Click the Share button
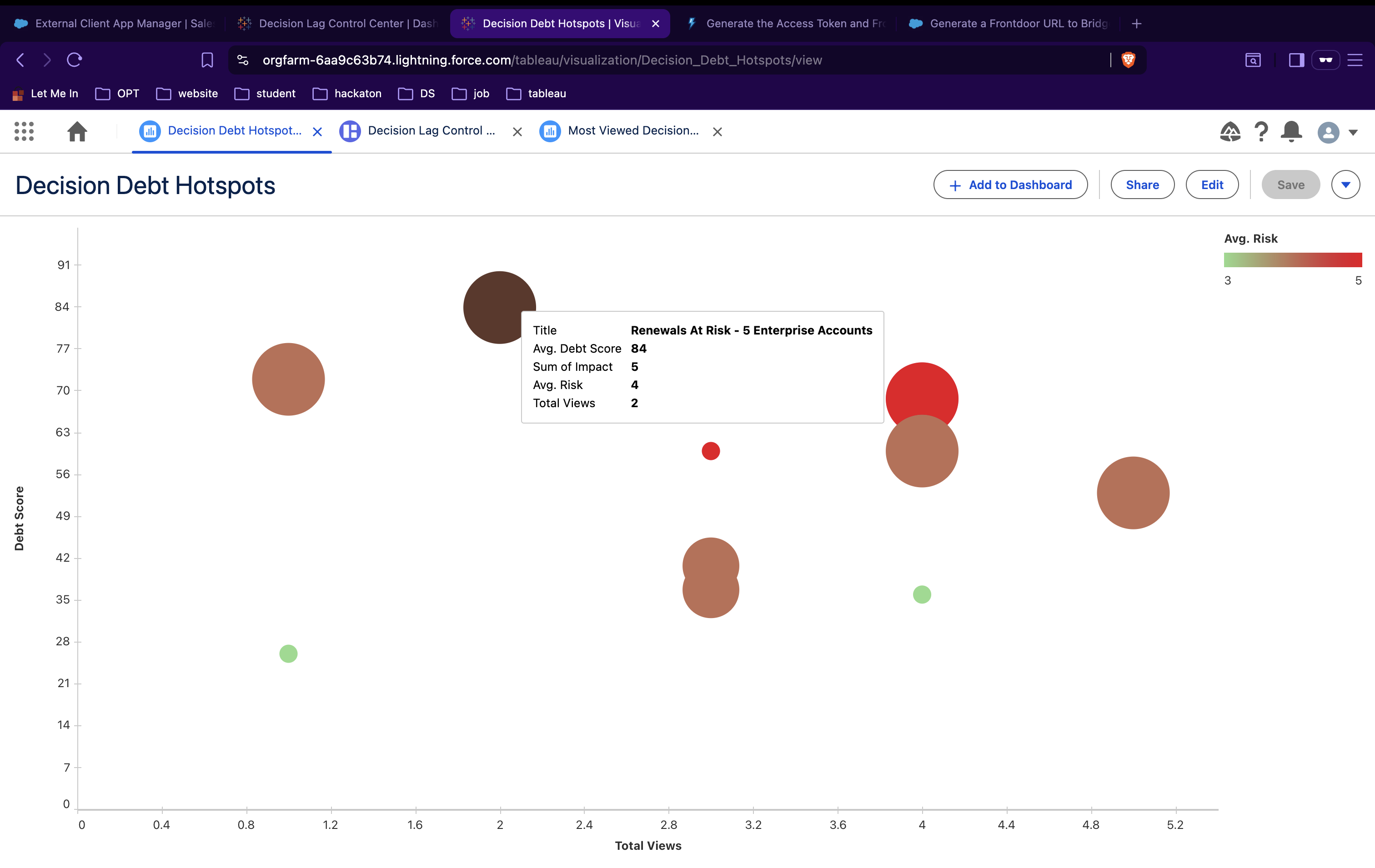Image resolution: width=1375 pixels, height=868 pixels. pos(1142,185)
